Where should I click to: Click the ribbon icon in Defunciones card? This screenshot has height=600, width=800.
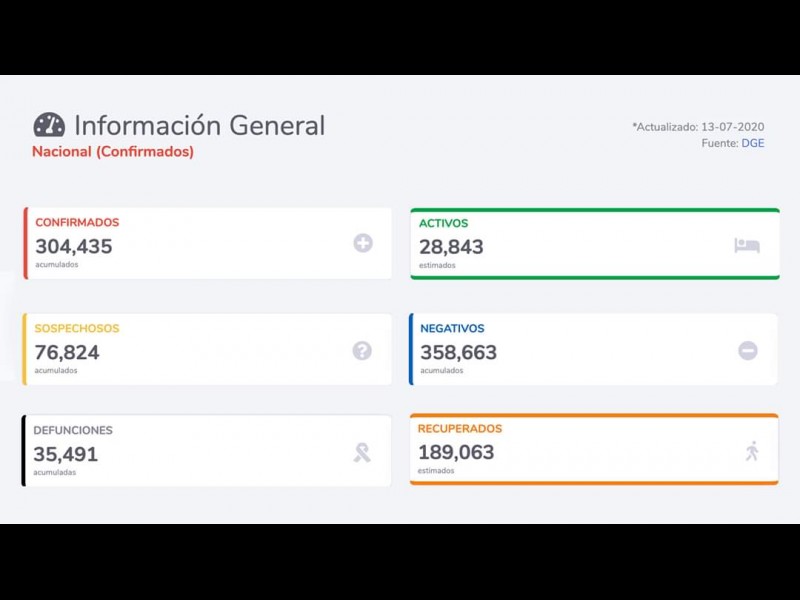point(362,453)
